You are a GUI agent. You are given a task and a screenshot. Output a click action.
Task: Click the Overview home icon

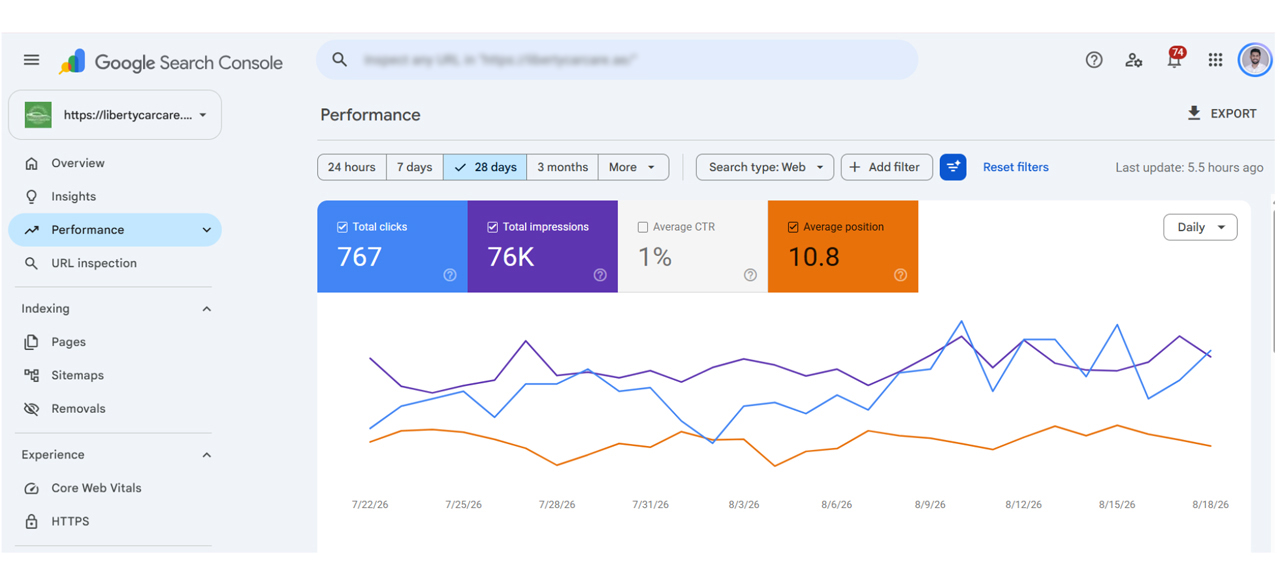tap(32, 163)
